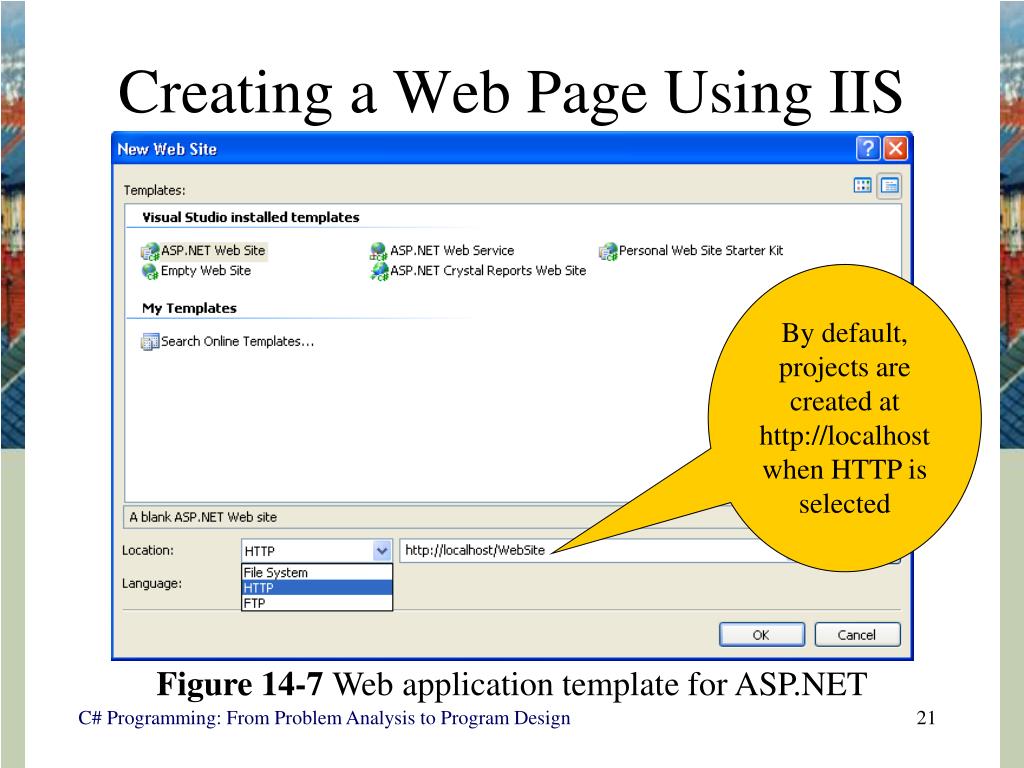Click the OK button
The height and width of the screenshot is (768, 1024).
point(761,635)
